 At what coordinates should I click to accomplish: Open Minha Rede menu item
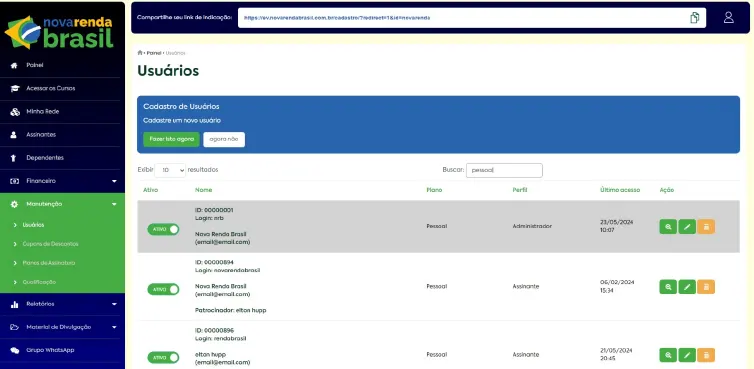click(x=42, y=112)
